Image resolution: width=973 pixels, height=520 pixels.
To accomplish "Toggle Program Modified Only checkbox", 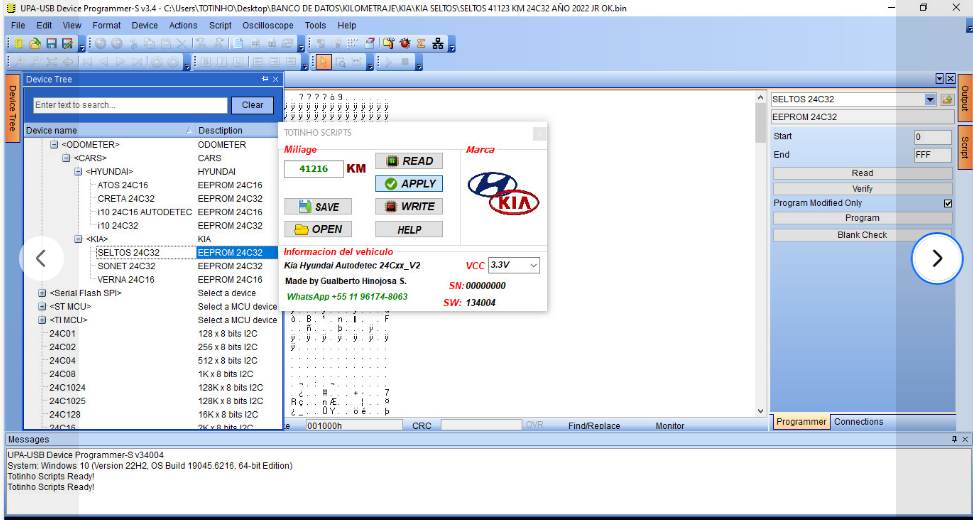I will click(x=948, y=203).
